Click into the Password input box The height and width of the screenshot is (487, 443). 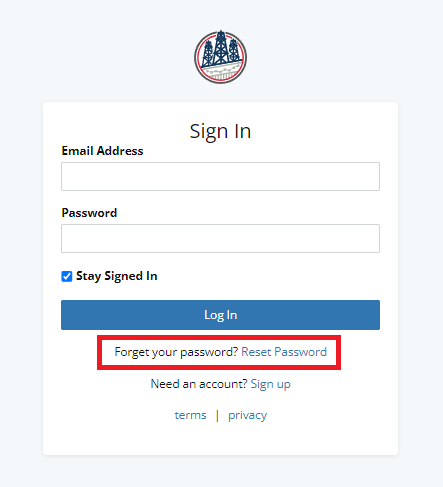(220, 238)
